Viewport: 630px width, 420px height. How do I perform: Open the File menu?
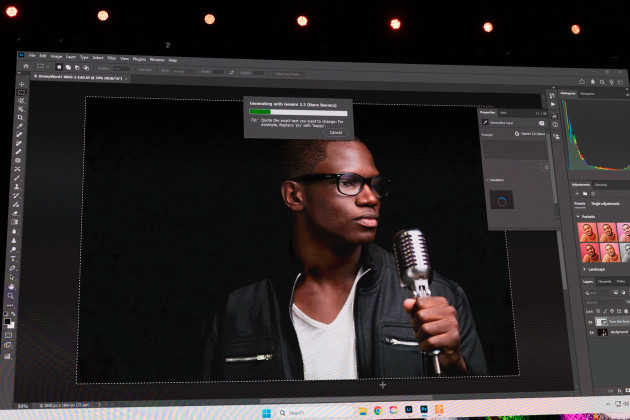pos(32,55)
